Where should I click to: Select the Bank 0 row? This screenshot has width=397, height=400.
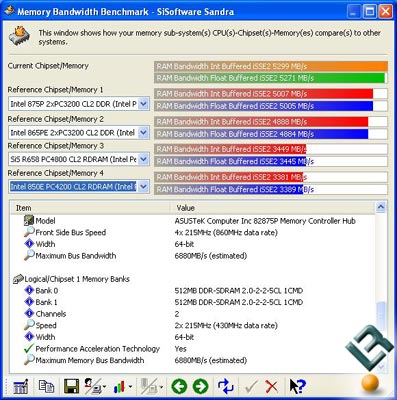click(192, 291)
